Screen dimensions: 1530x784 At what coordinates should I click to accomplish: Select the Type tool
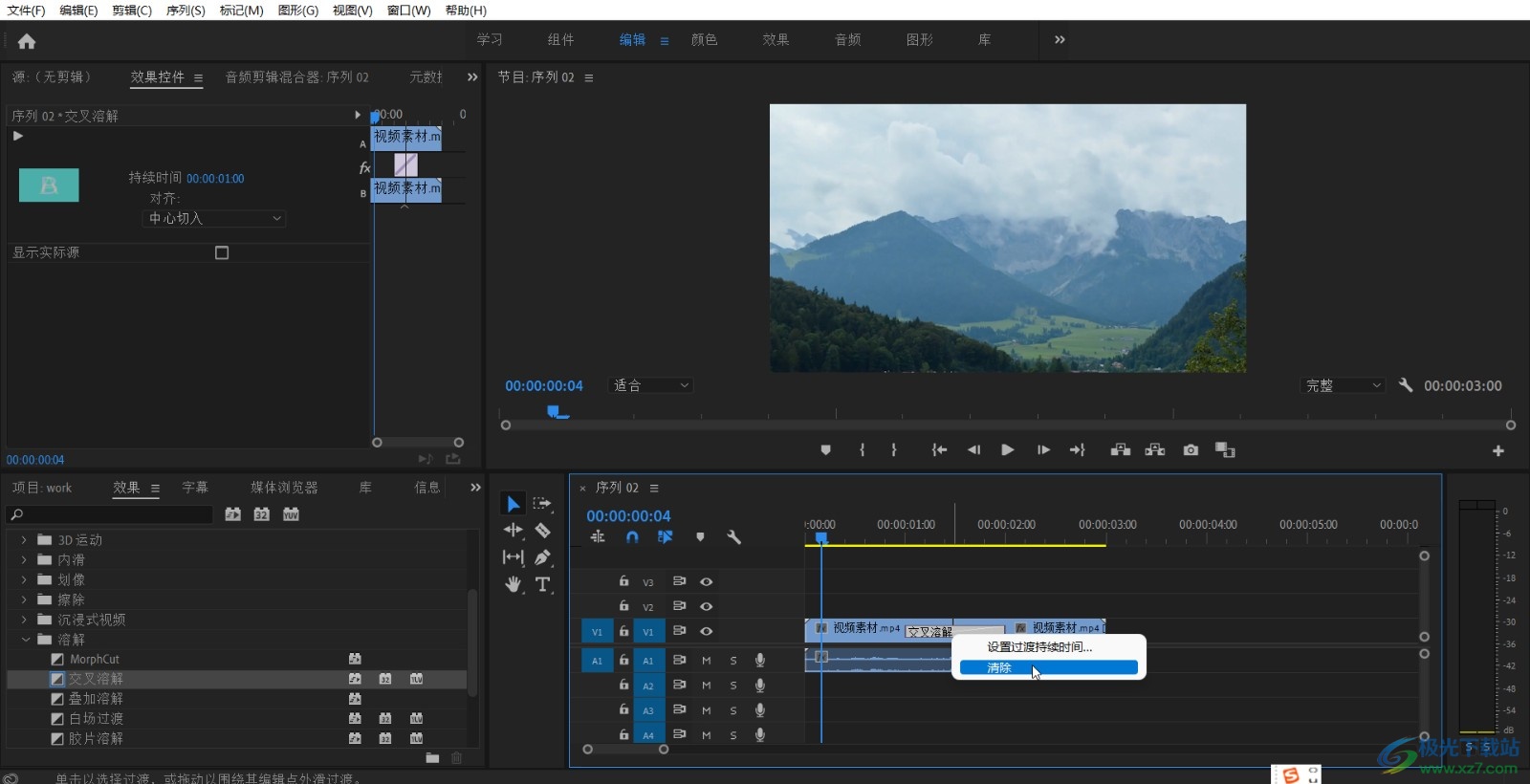542,584
